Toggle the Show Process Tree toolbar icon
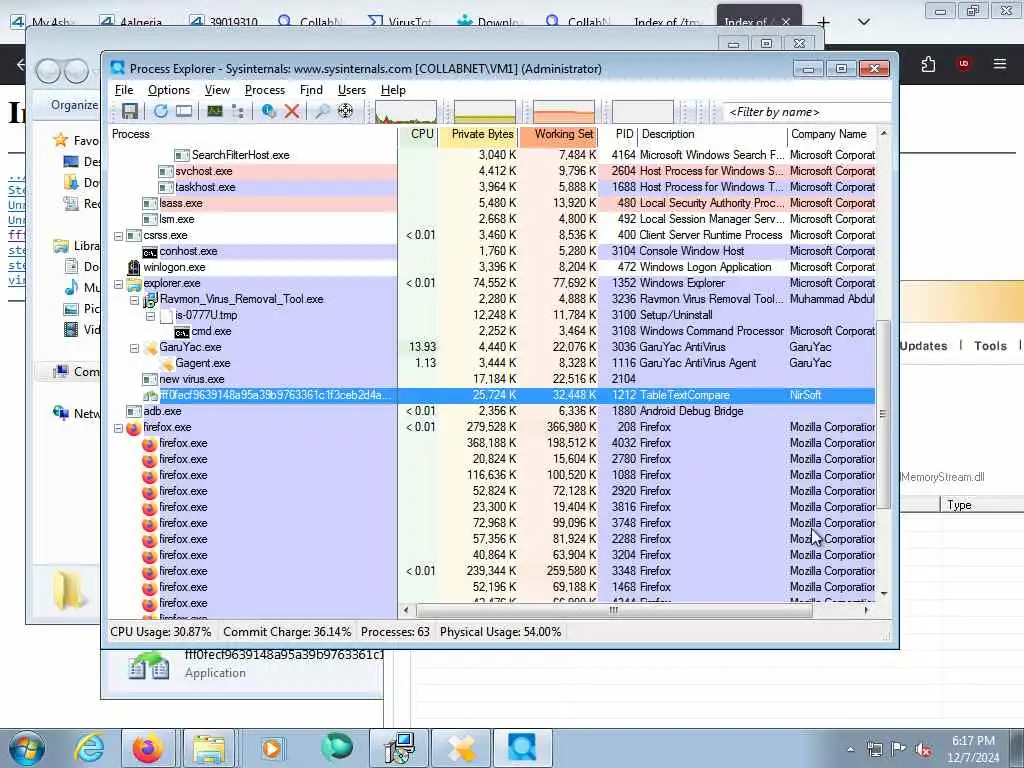Viewport: 1024px width, 768px height. tap(238, 111)
